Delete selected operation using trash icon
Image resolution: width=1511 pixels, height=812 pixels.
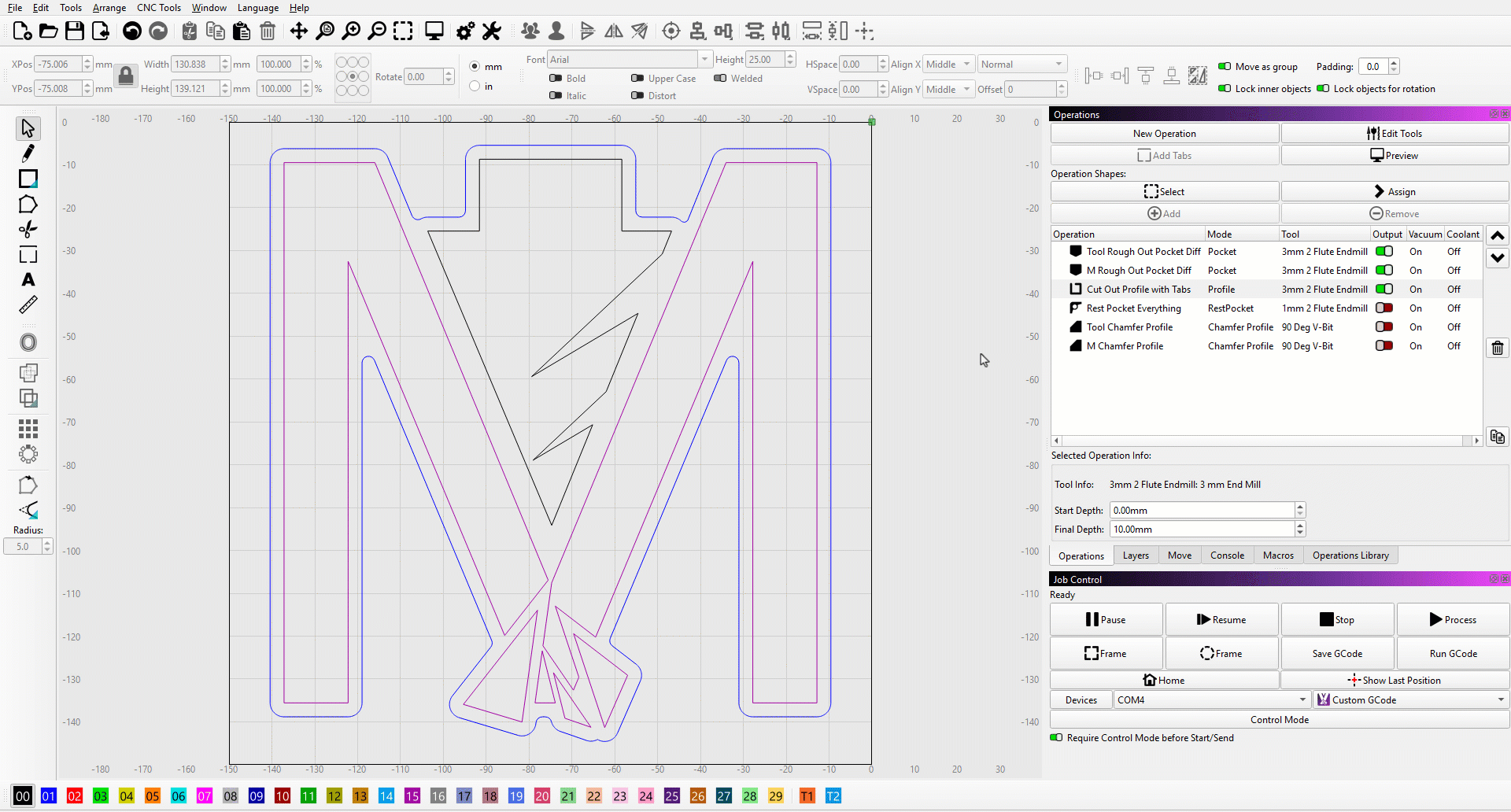coord(1497,348)
